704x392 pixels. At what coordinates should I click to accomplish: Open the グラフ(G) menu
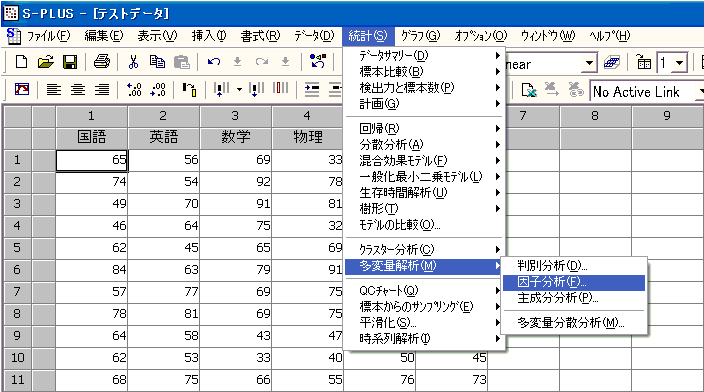click(421, 35)
